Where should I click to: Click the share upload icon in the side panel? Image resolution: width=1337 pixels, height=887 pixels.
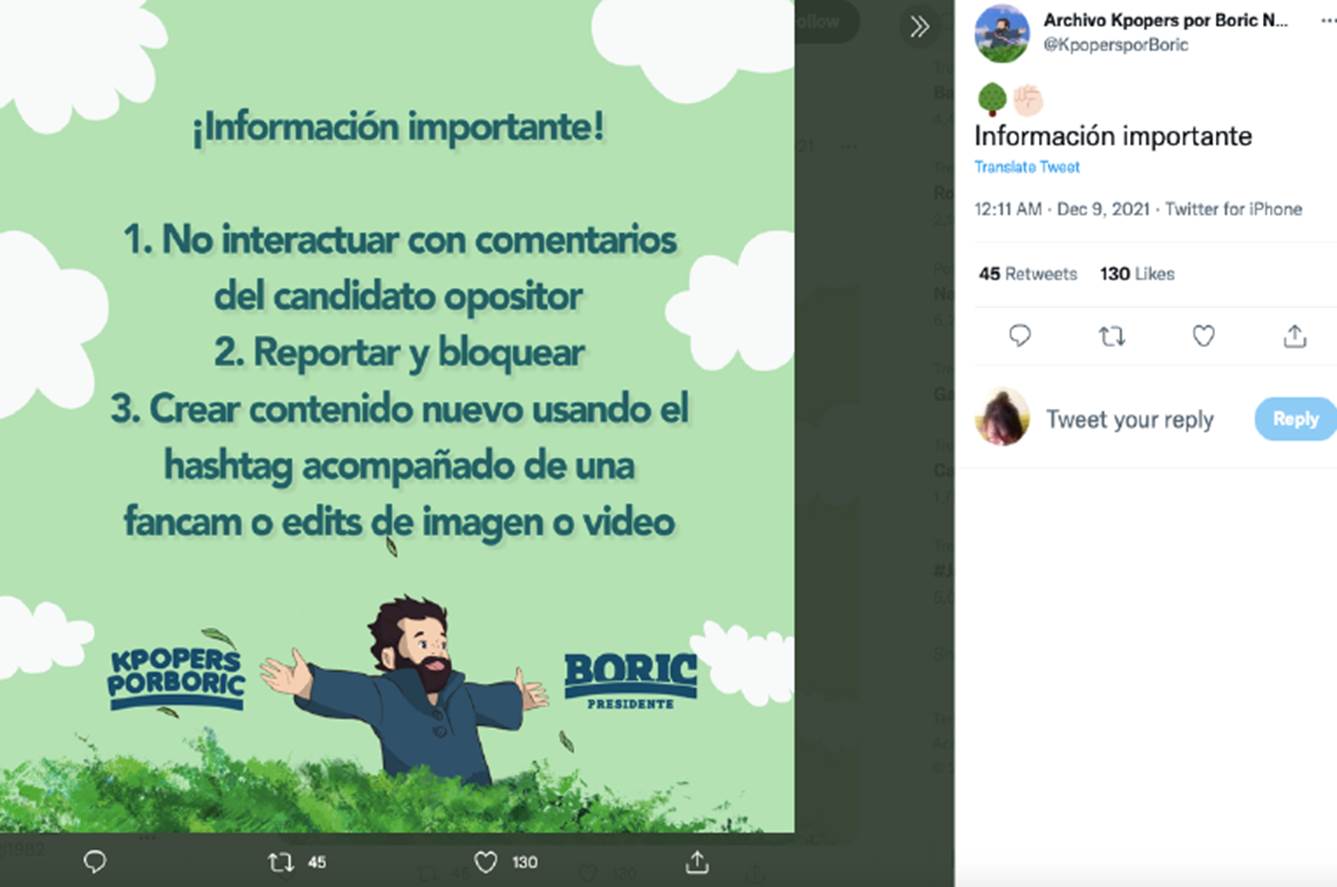(x=1295, y=336)
